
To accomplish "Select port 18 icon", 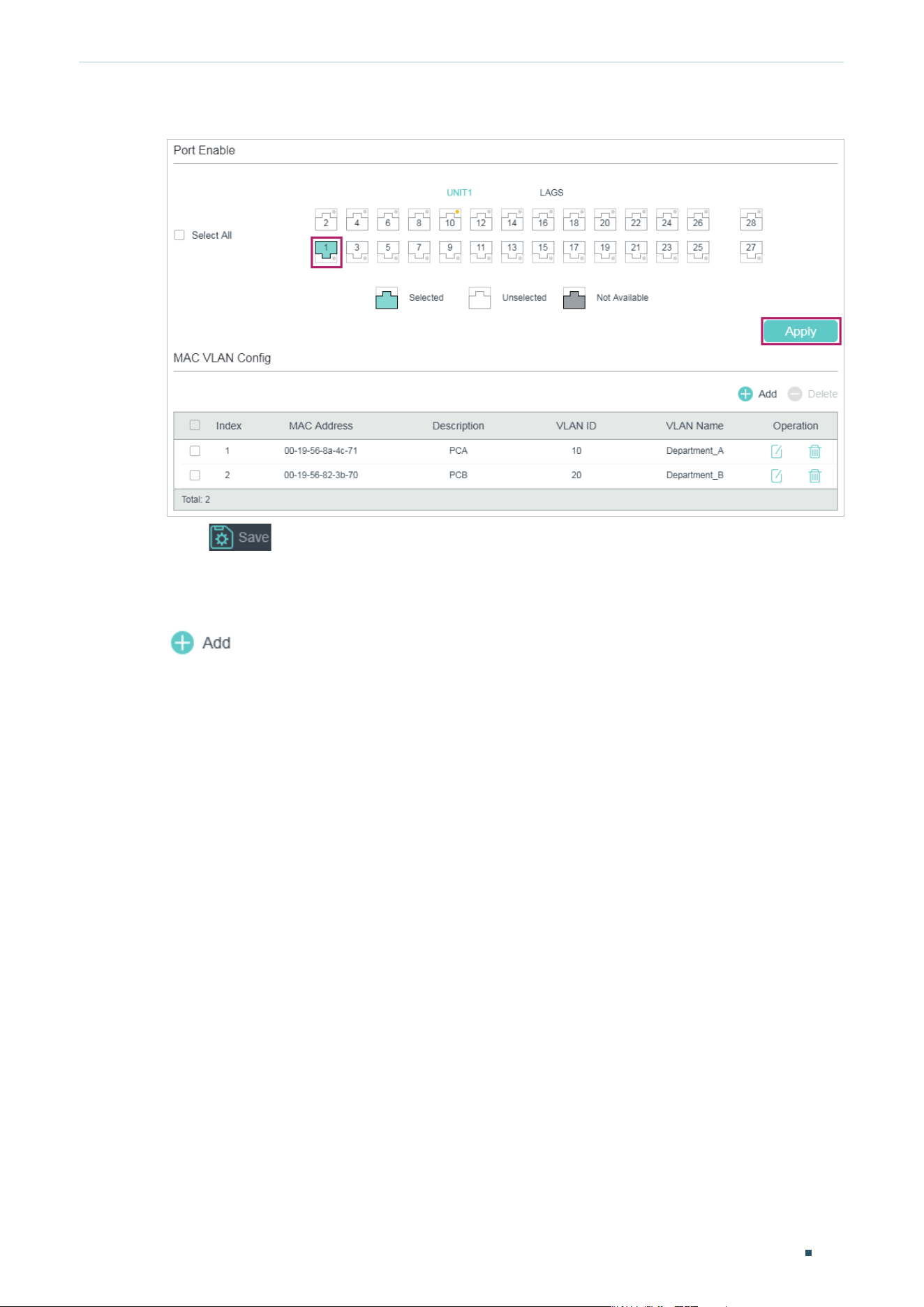I will [x=574, y=219].
